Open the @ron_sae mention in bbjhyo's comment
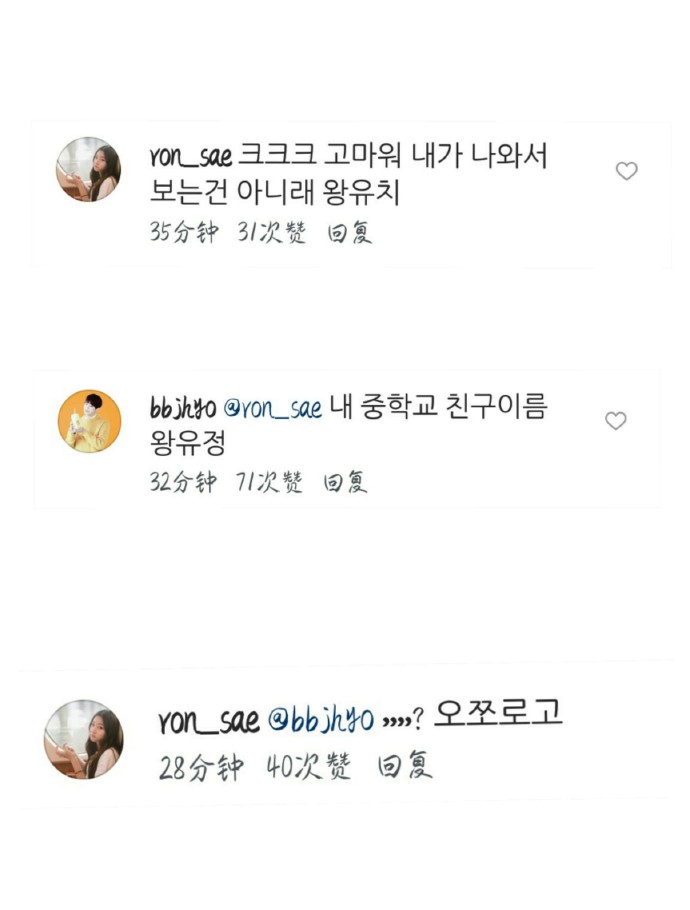The width and height of the screenshot is (690, 910). tap(273, 408)
